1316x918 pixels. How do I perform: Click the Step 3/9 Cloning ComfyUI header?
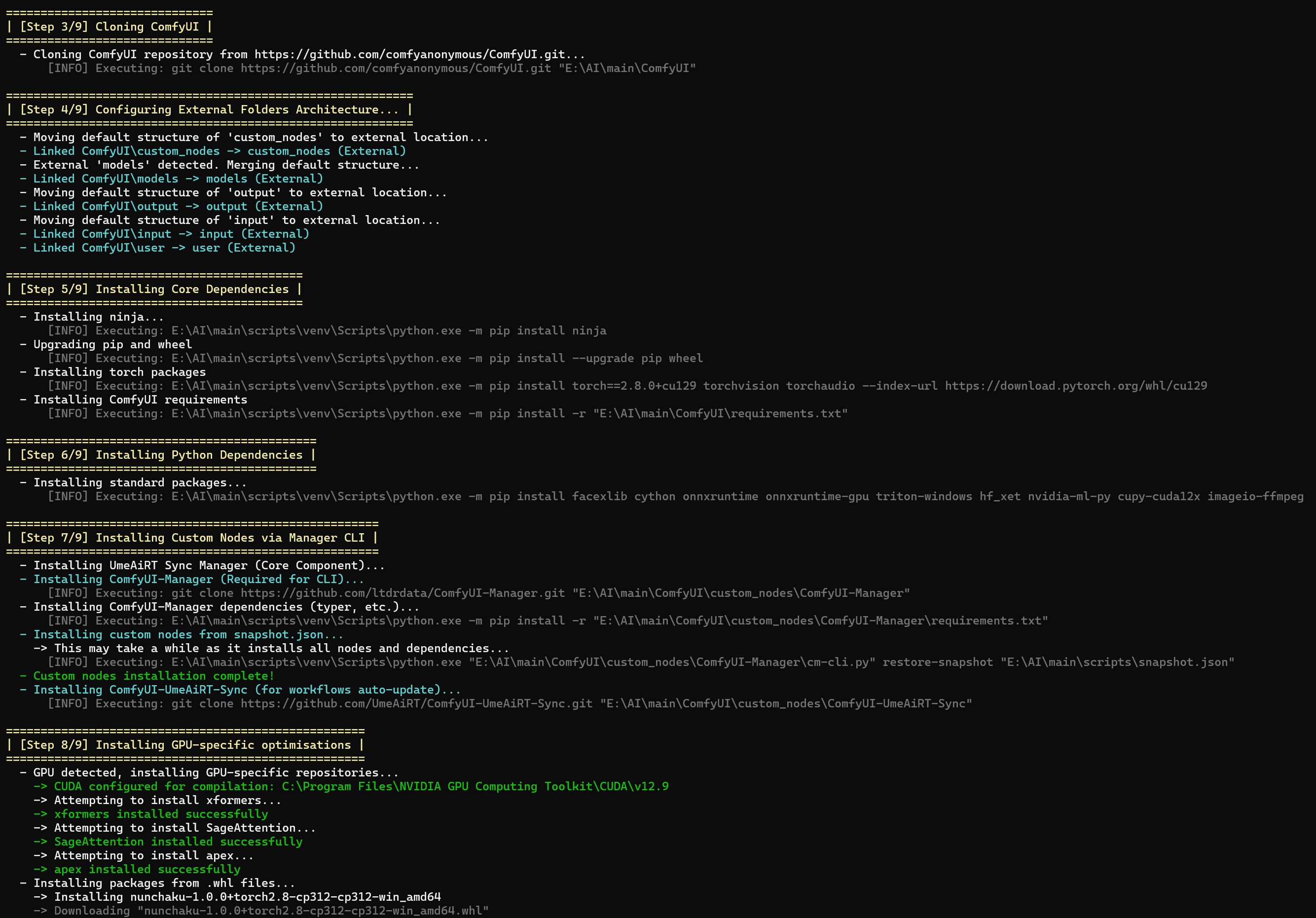coord(109,27)
